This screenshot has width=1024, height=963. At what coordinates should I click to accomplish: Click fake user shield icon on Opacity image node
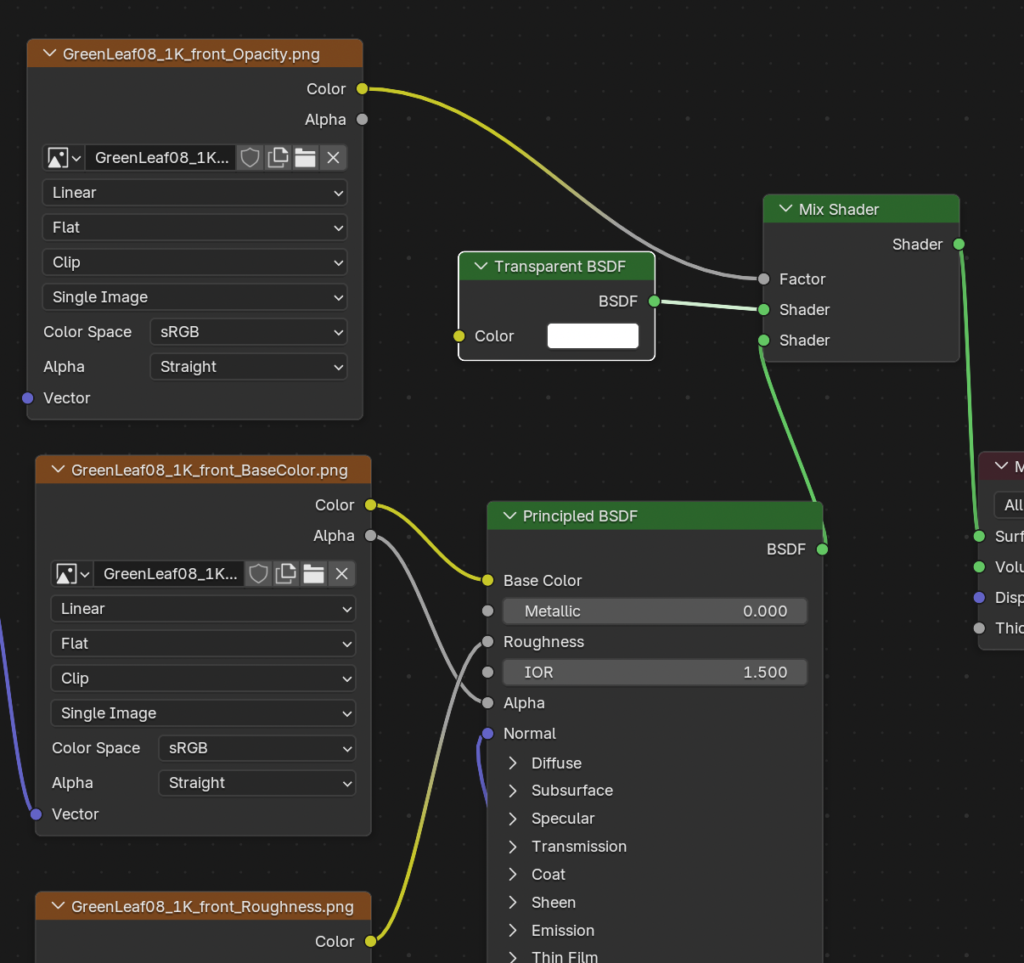point(250,158)
